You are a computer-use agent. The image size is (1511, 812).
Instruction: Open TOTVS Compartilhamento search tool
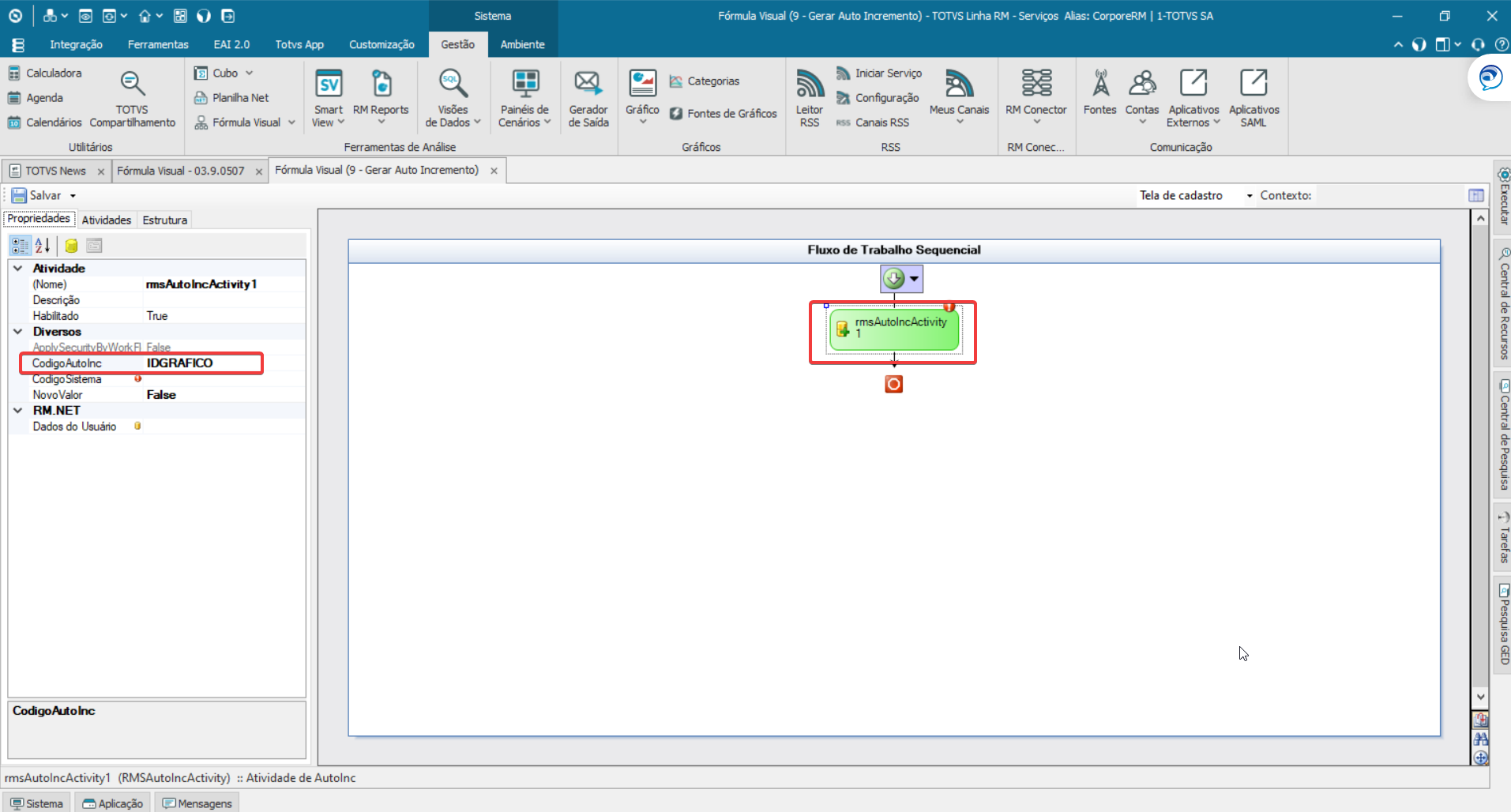pos(133,99)
